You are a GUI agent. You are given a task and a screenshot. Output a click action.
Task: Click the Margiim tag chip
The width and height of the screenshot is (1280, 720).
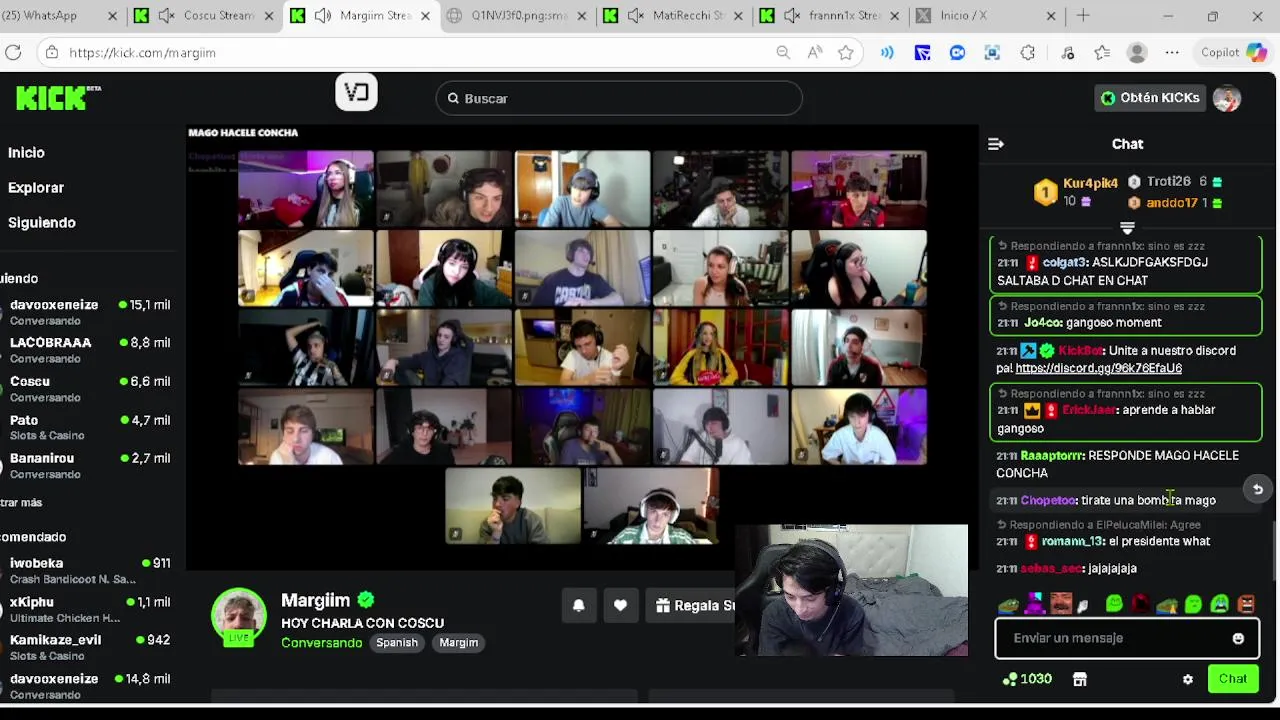[458, 643]
